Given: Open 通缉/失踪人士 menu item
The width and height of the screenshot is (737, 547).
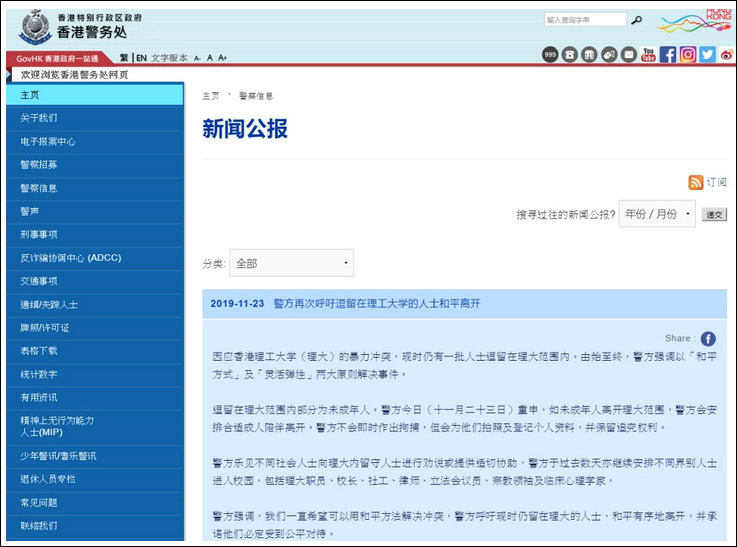Looking at the screenshot, I should click(95, 305).
